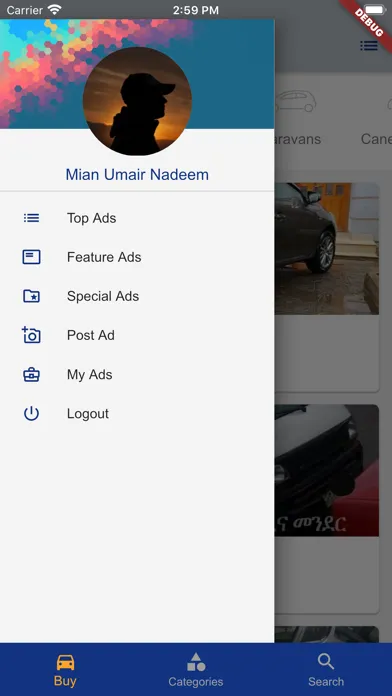Select Logout from drawer menu

pyautogui.click(x=137, y=414)
